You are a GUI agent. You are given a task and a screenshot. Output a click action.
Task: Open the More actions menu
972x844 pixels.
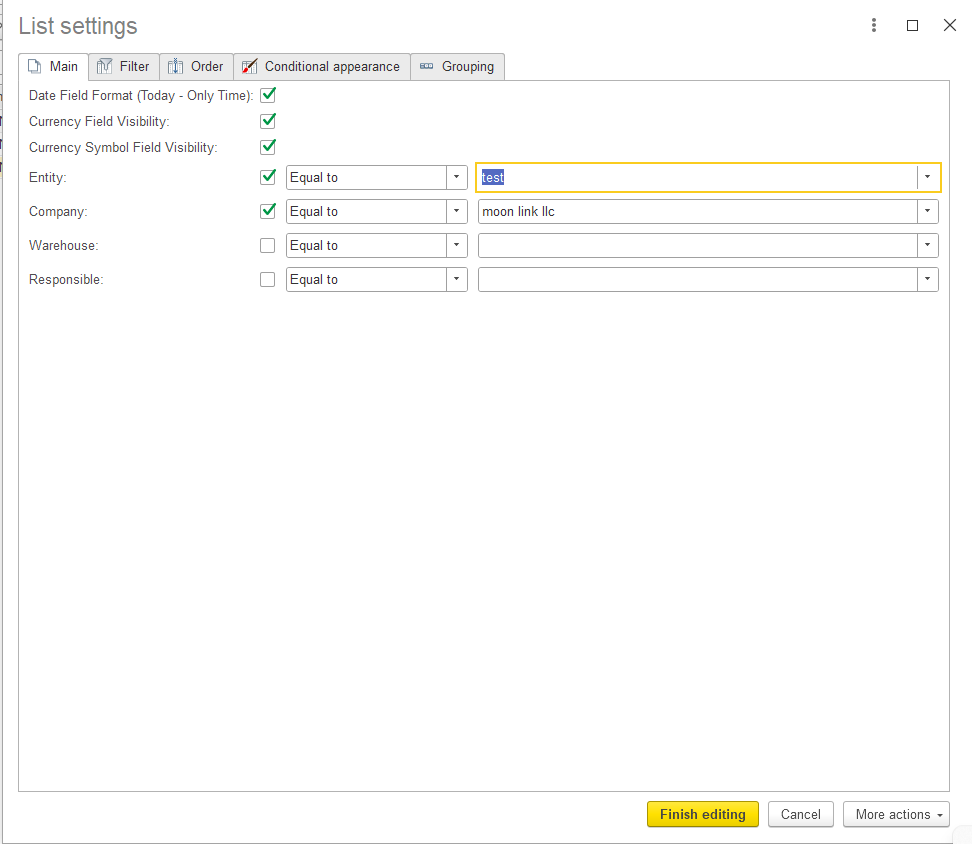point(896,814)
